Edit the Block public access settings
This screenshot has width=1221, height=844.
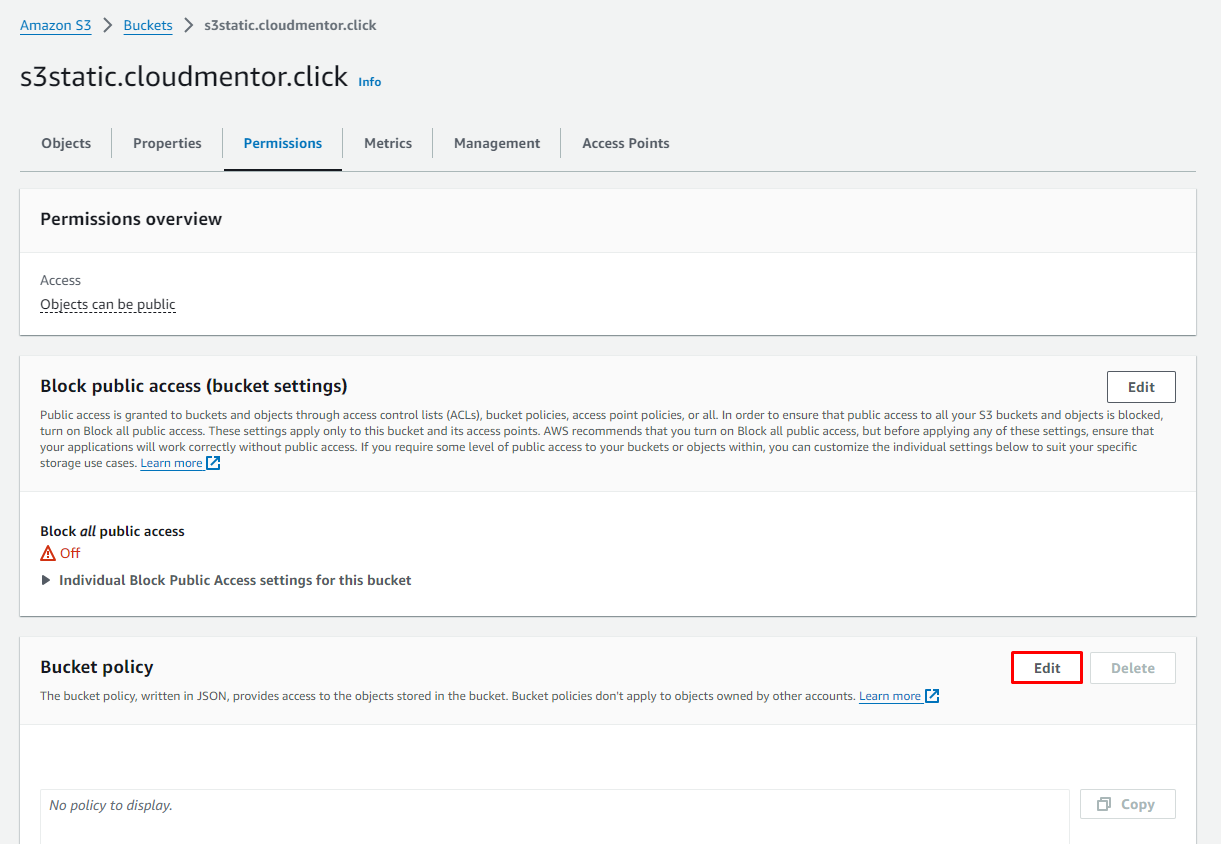pyautogui.click(x=1141, y=387)
